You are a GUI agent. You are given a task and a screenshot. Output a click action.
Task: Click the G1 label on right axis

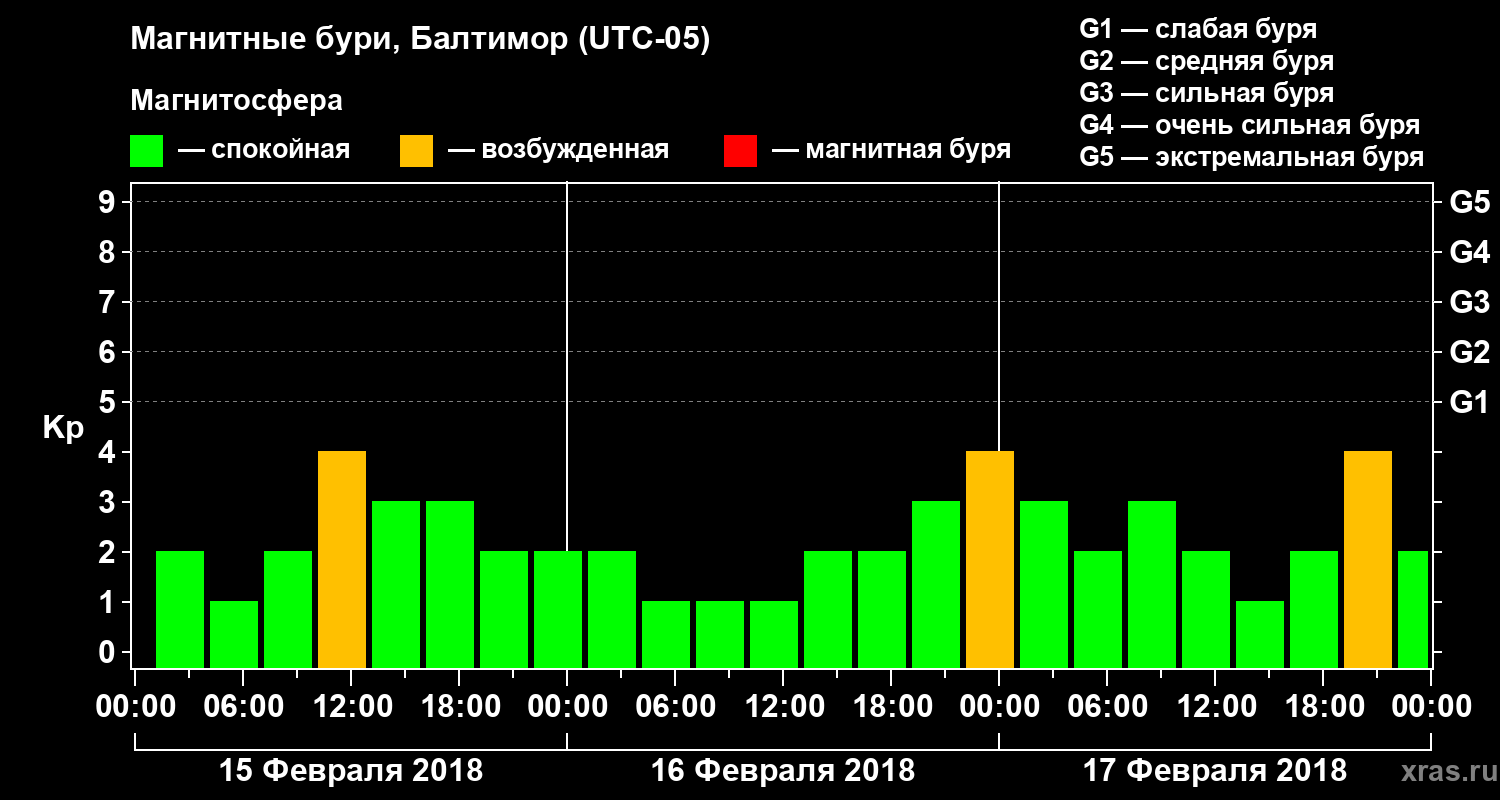coord(1469,402)
